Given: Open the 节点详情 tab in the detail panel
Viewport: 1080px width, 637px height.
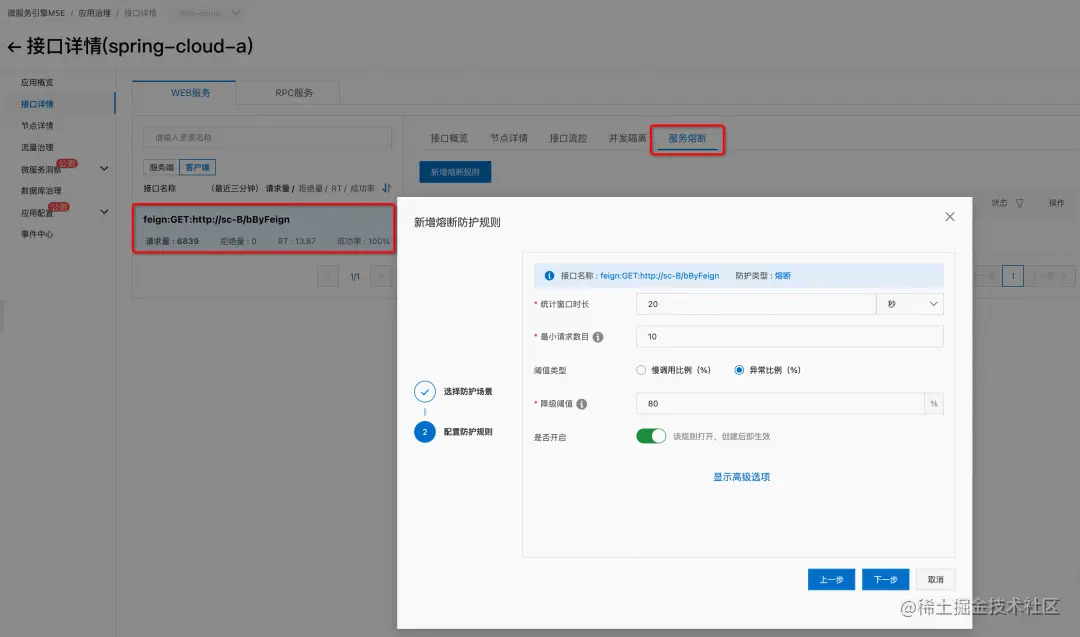Looking at the screenshot, I should point(509,138).
